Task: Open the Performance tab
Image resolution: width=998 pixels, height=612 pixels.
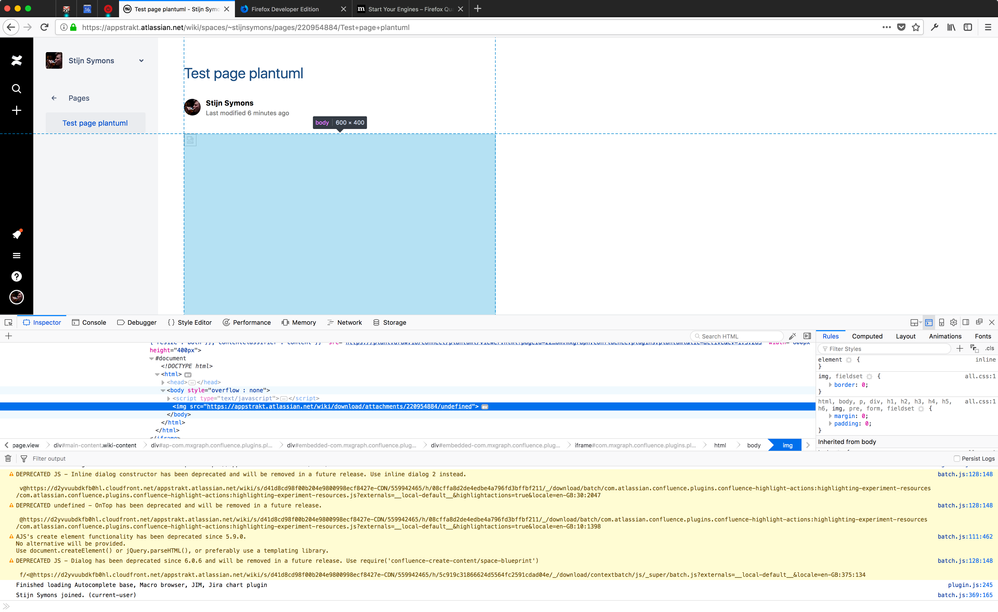Action: [x=246, y=323]
